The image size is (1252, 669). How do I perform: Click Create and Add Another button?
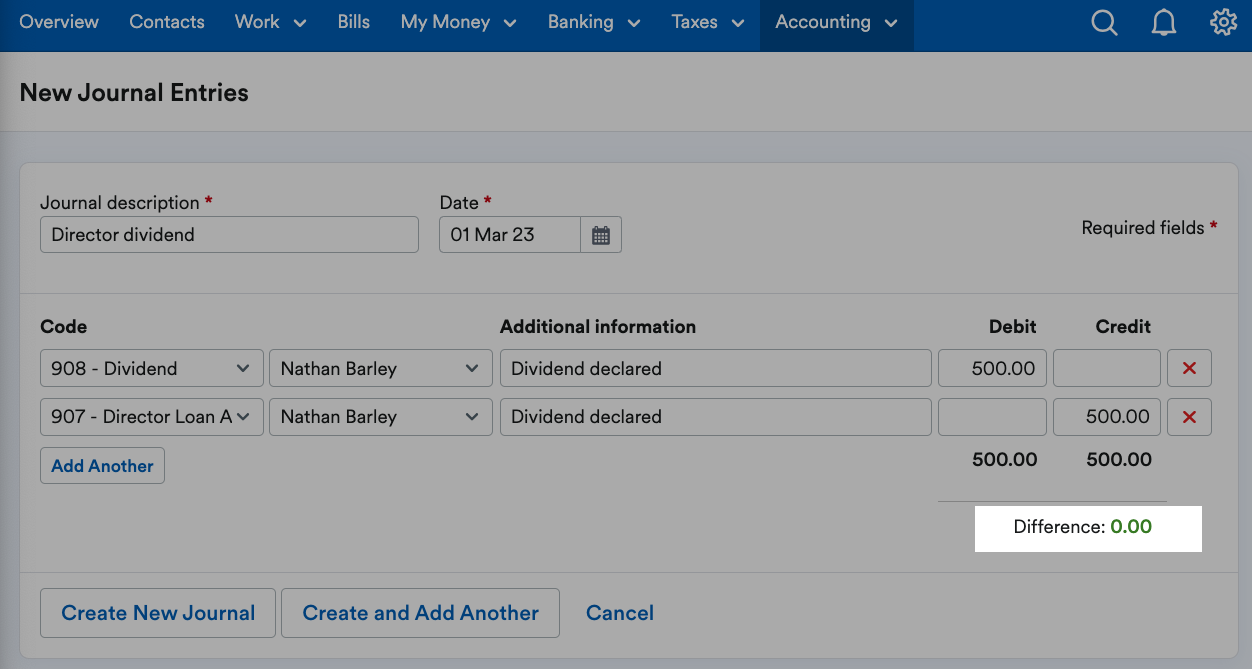pos(421,613)
